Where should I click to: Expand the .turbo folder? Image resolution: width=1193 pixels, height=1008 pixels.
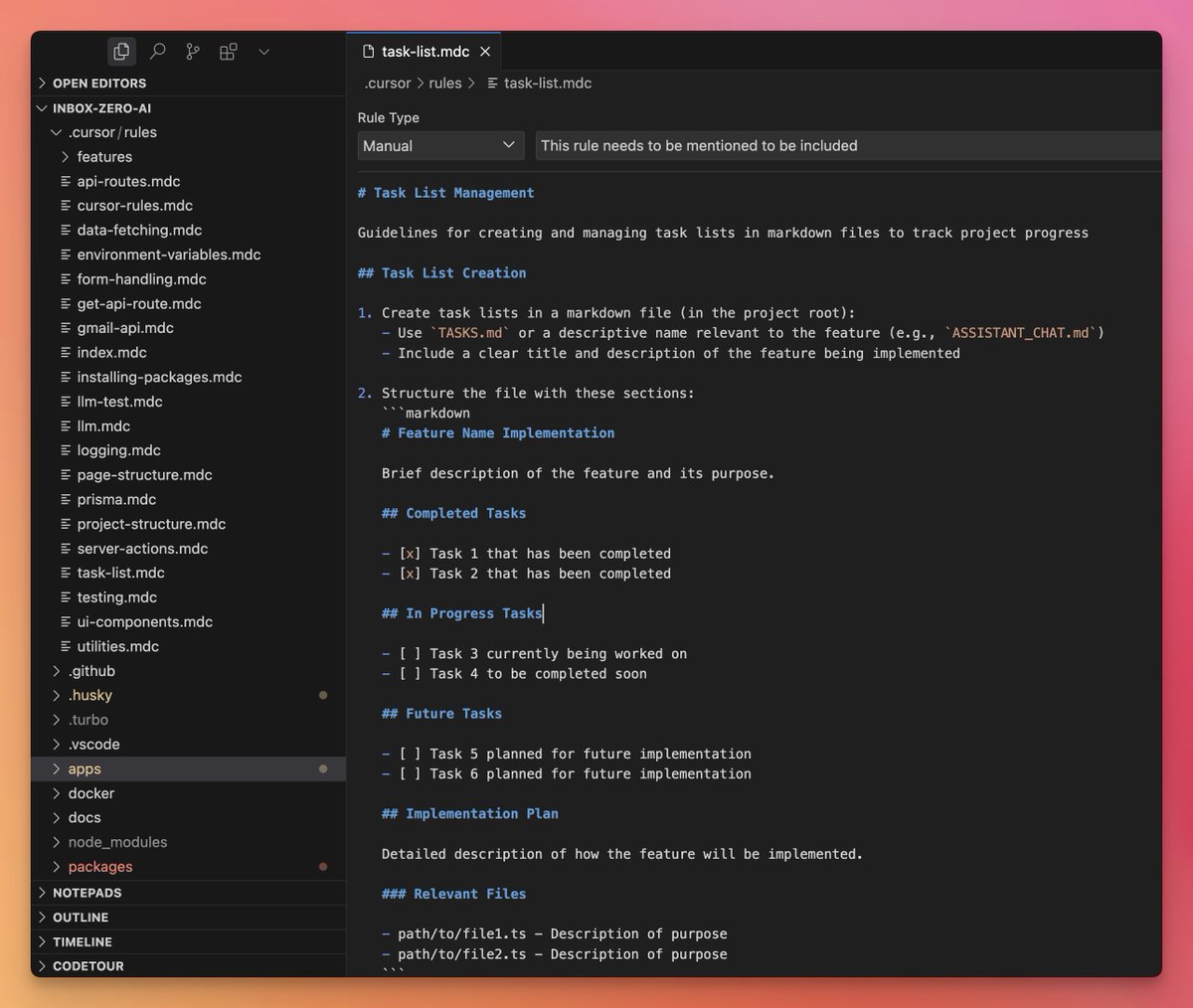pos(189,720)
